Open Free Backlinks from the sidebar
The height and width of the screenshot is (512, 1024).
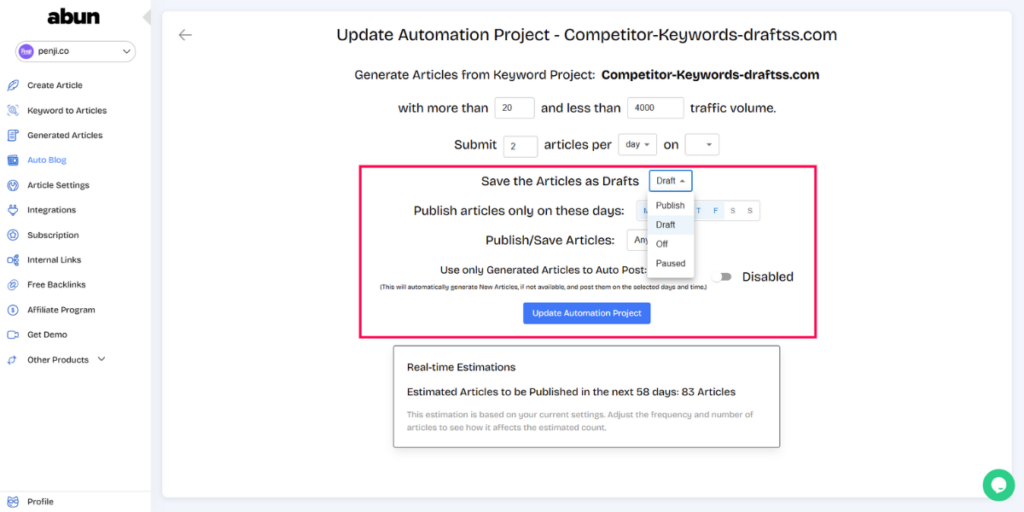pos(56,285)
